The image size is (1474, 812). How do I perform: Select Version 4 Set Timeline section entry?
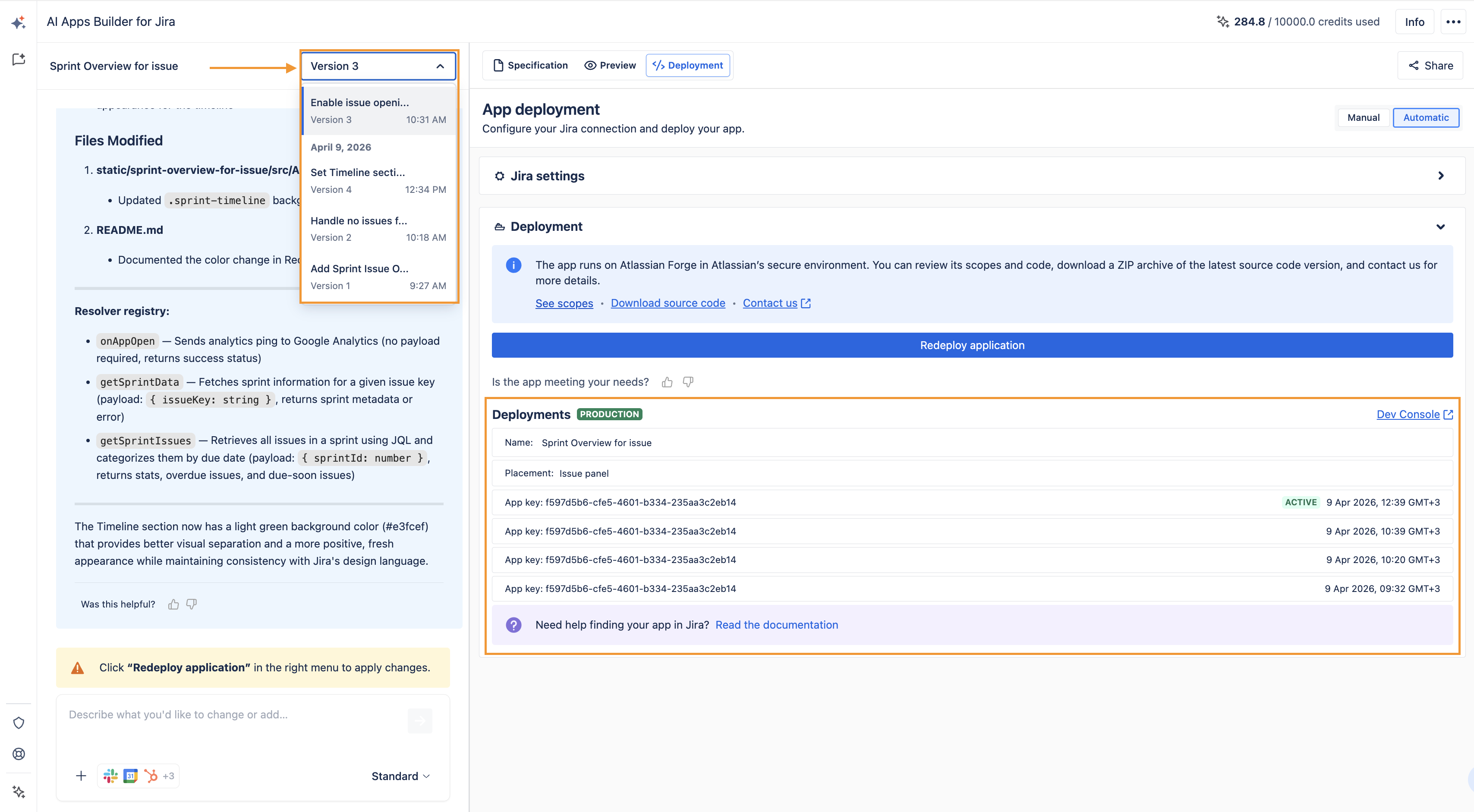pos(378,180)
